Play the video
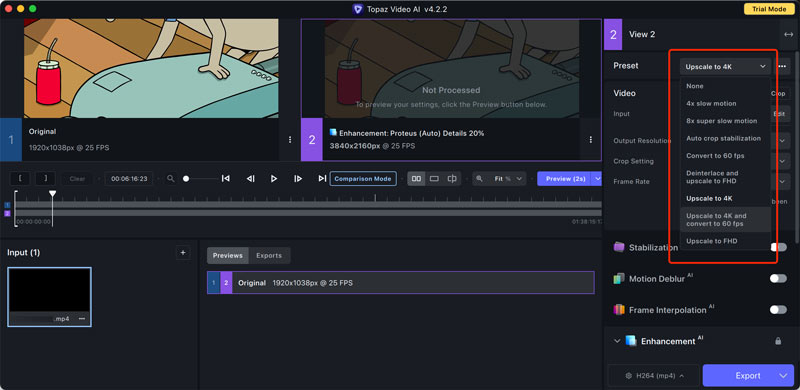Screen dimensions: 800x390 click(x=274, y=179)
